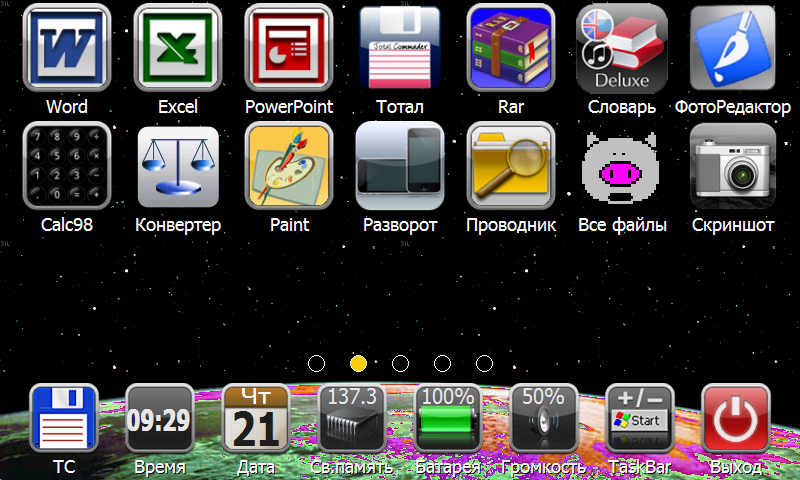Image resolution: width=800 pixels, height=480 pixels.
Task: Open the Rar archiver icon
Action: click(x=511, y=47)
